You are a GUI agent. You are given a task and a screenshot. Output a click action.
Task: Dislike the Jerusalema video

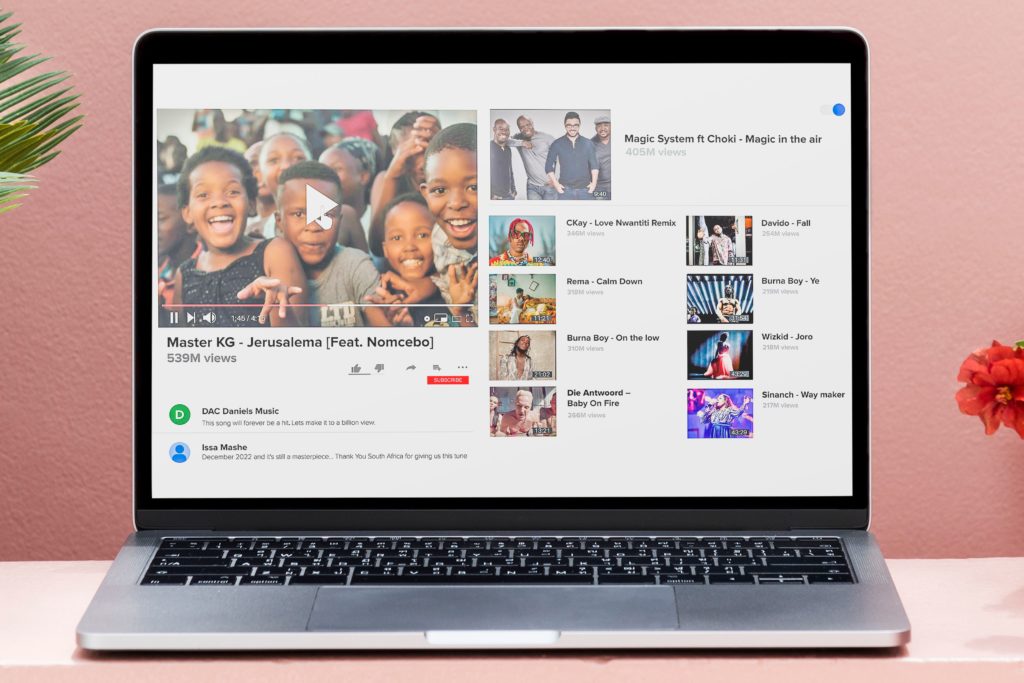380,367
